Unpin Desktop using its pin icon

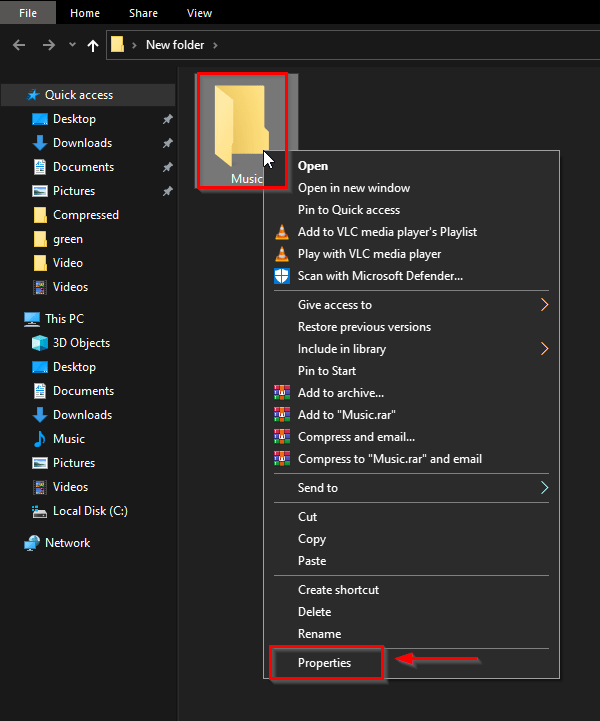coord(167,119)
